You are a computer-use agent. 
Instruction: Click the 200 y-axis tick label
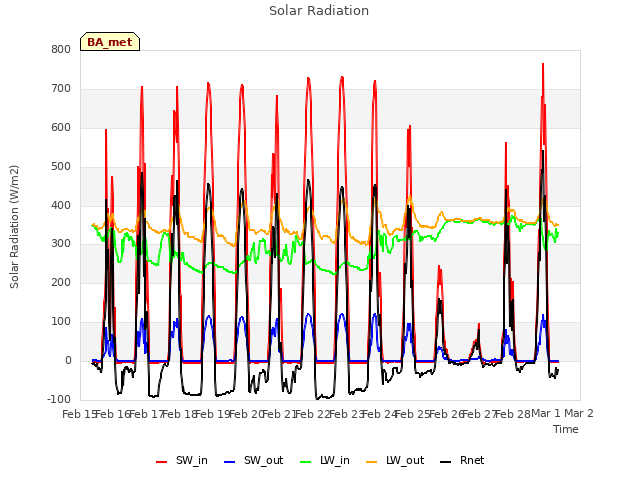click(61, 282)
